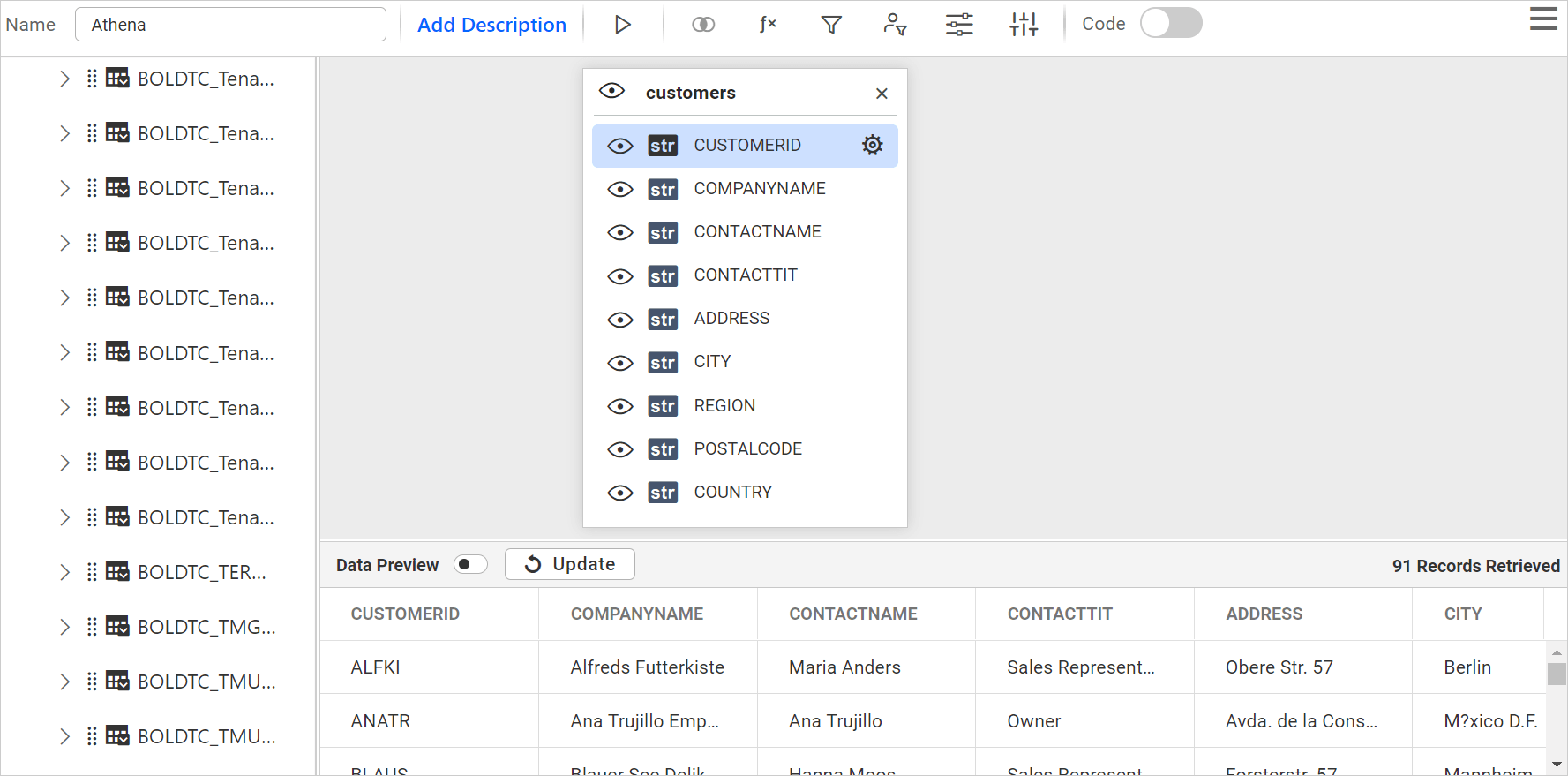This screenshot has width=1568, height=776.
Task: Click the Alfreds Futterkiste cell
Action: point(648,667)
